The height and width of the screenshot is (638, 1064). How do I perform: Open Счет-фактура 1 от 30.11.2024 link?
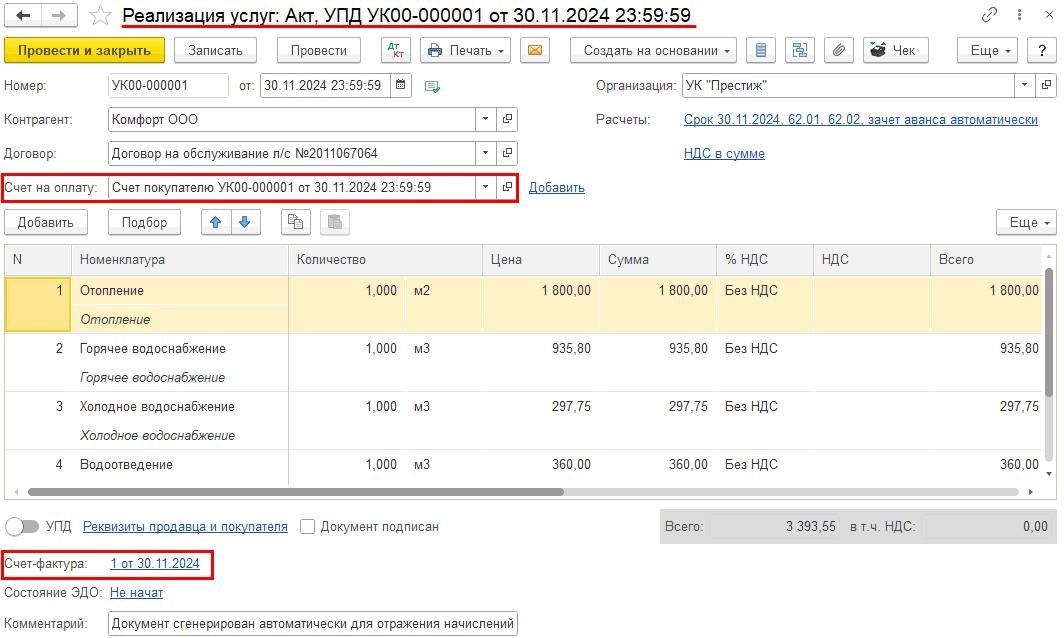click(155, 563)
